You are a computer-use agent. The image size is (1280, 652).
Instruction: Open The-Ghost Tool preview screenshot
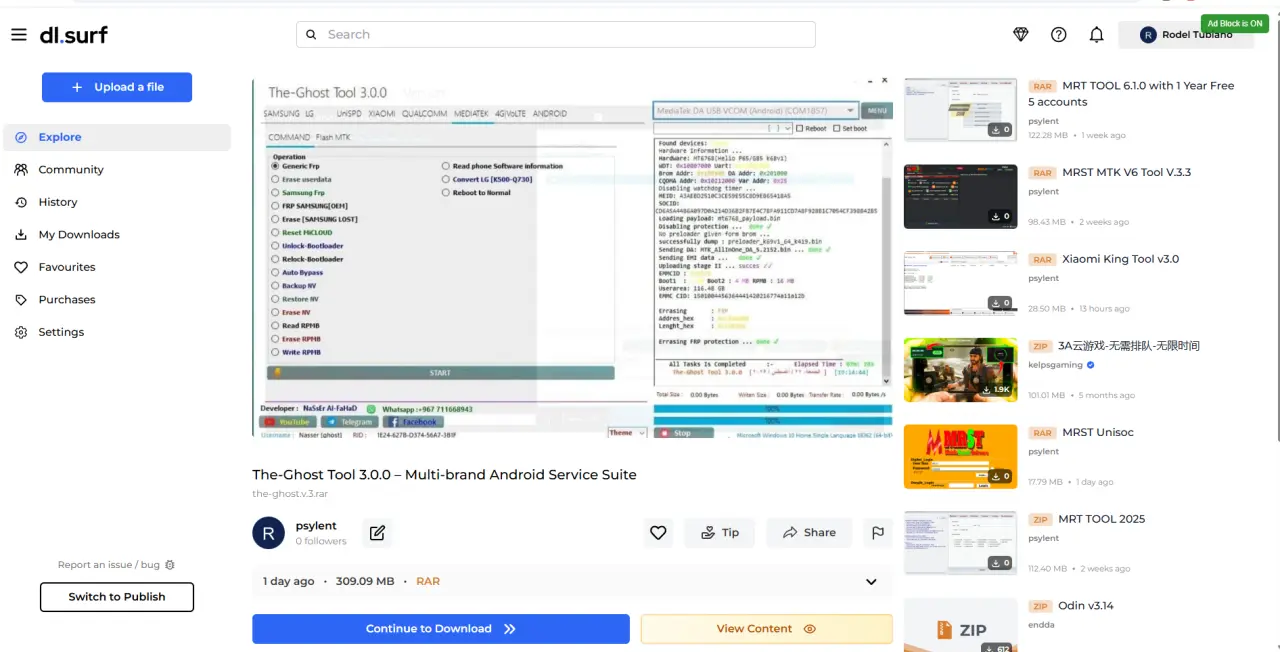(x=572, y=256)
